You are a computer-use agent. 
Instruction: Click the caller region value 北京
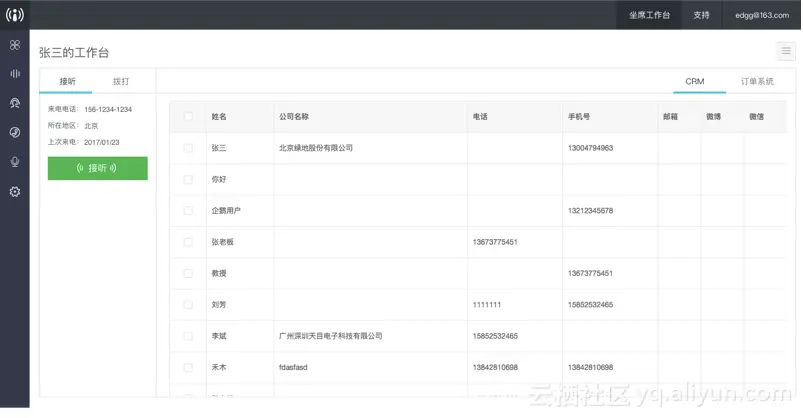(x=91, y=126)
